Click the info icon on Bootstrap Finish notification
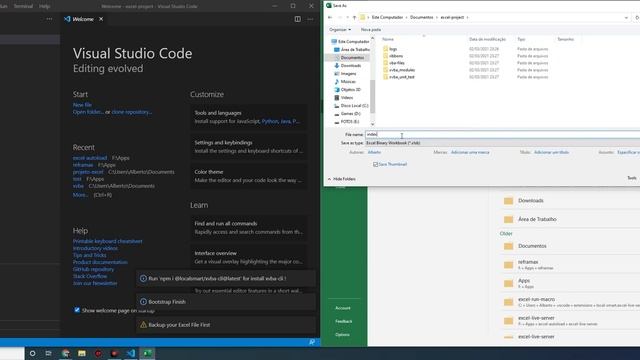This screenshot has height=360, width=640. (143, 302)
